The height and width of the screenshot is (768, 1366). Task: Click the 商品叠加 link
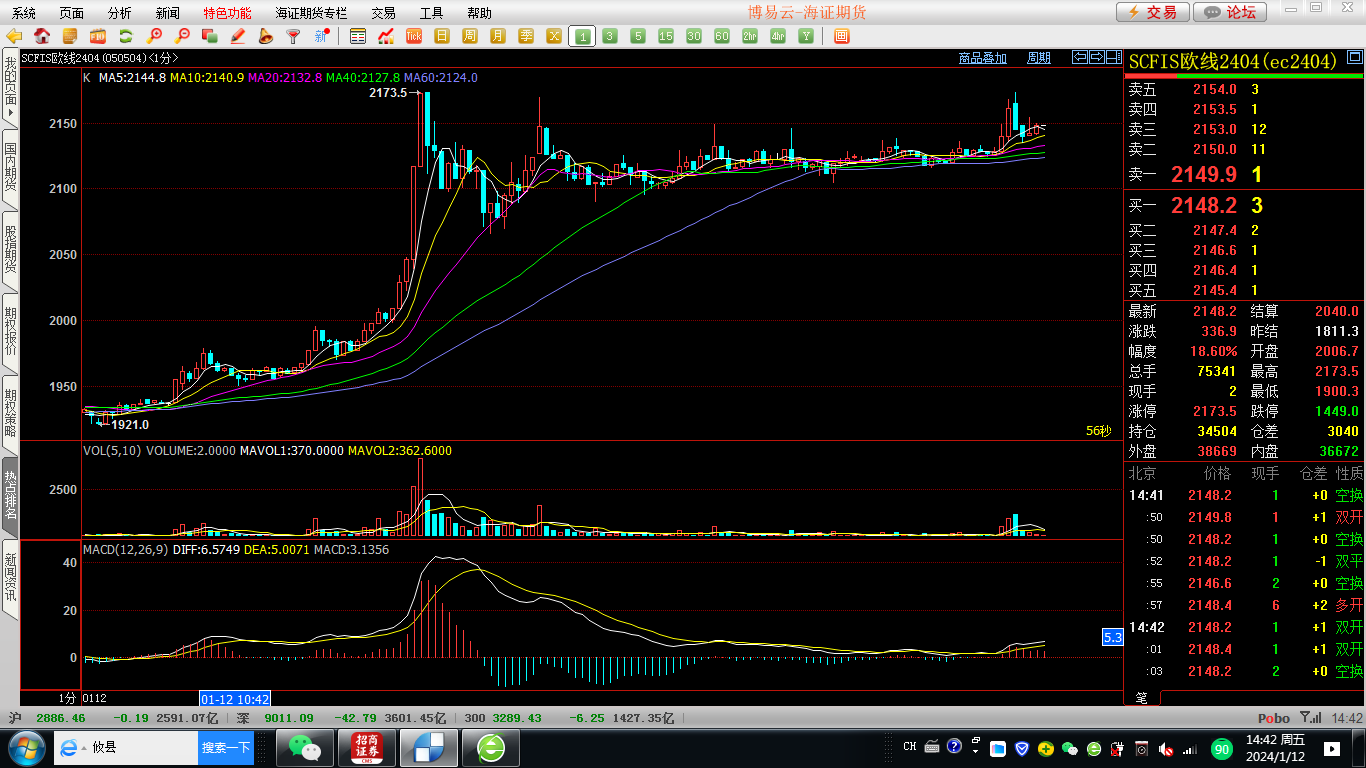coord(982,58)
